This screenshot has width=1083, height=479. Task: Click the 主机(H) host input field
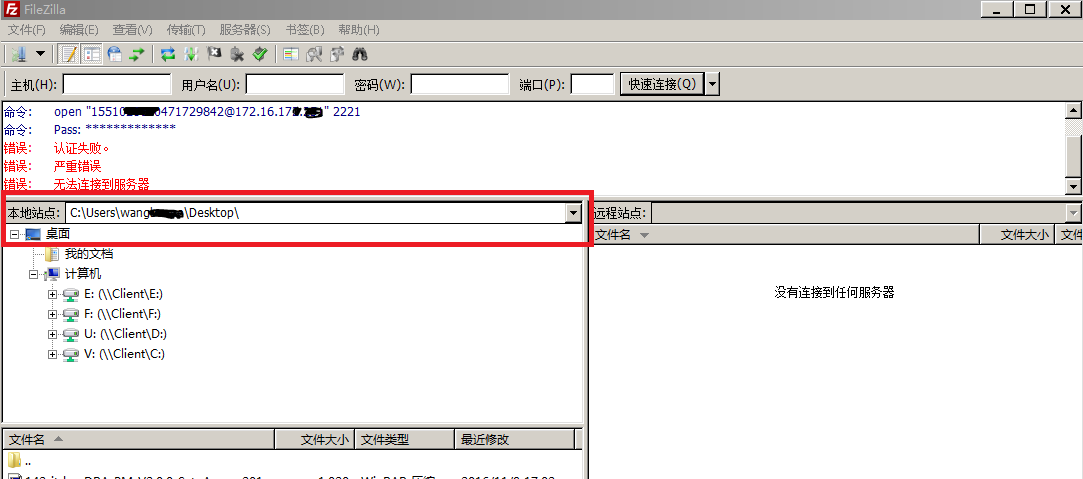tap(117, 84)
